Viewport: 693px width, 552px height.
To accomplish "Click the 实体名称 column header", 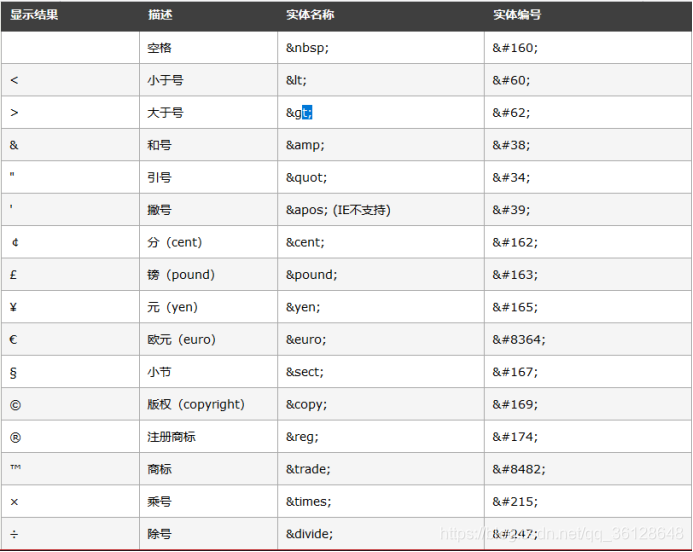I will point(310,15).
